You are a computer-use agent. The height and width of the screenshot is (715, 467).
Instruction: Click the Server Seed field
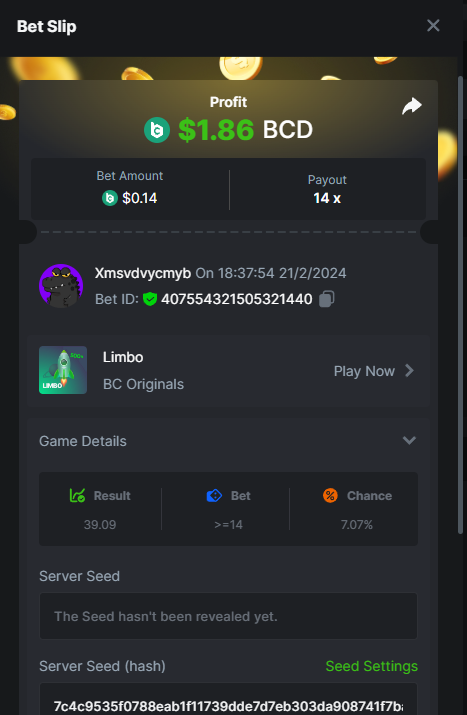[x=228, y=616]
